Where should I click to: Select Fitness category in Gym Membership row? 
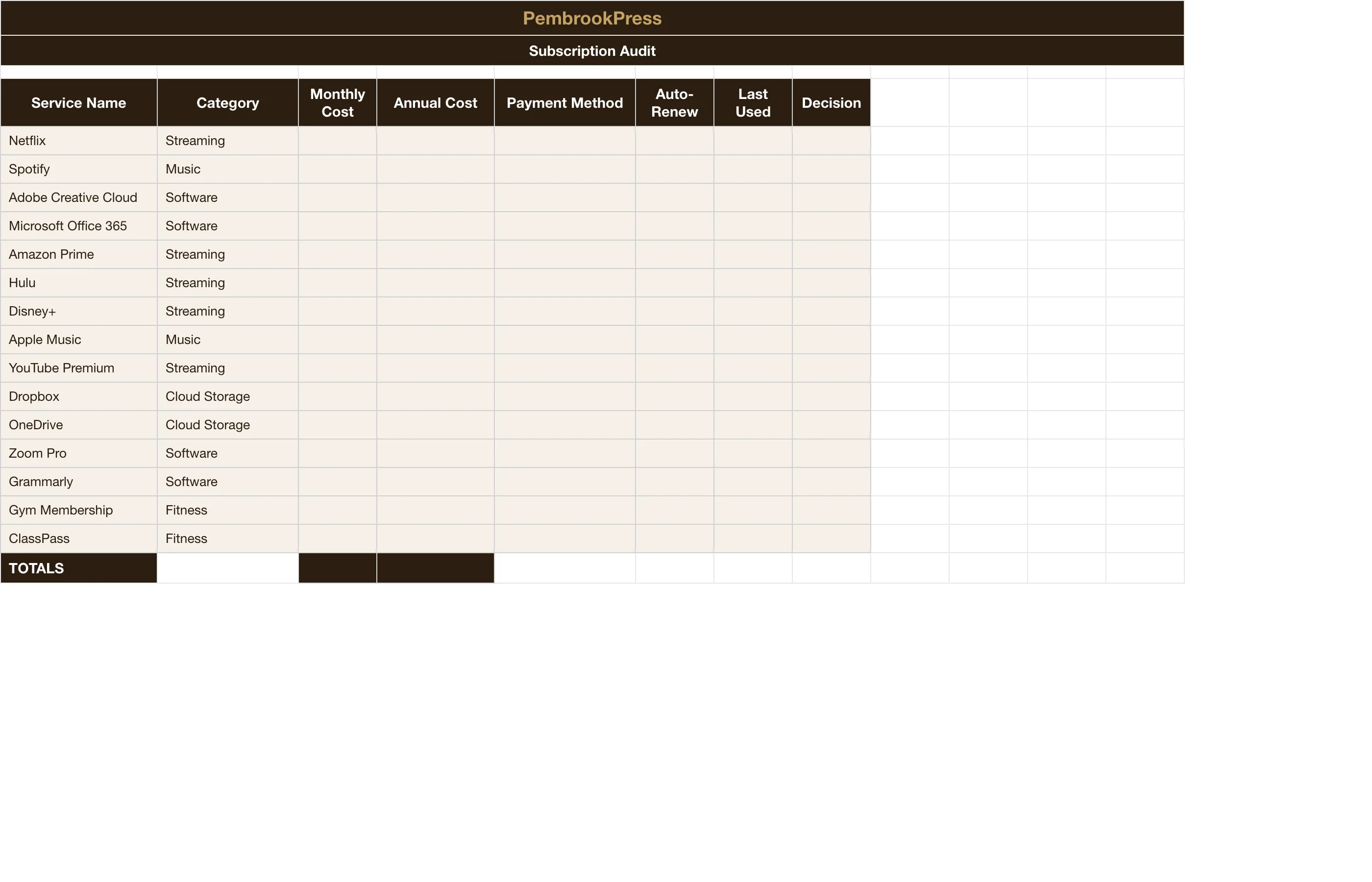[x=228, y=510]
